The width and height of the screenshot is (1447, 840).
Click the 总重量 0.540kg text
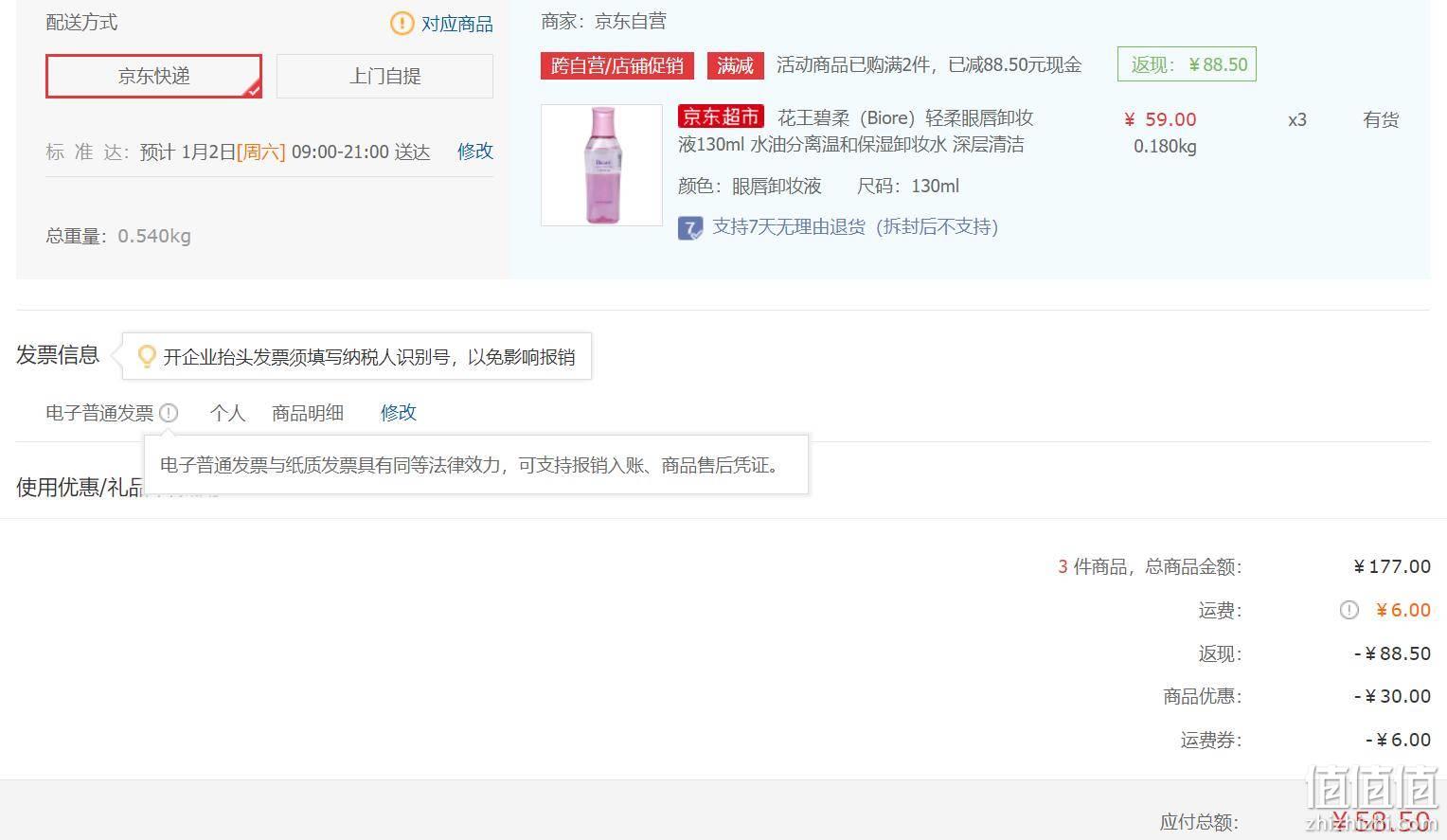pos(118,236)
